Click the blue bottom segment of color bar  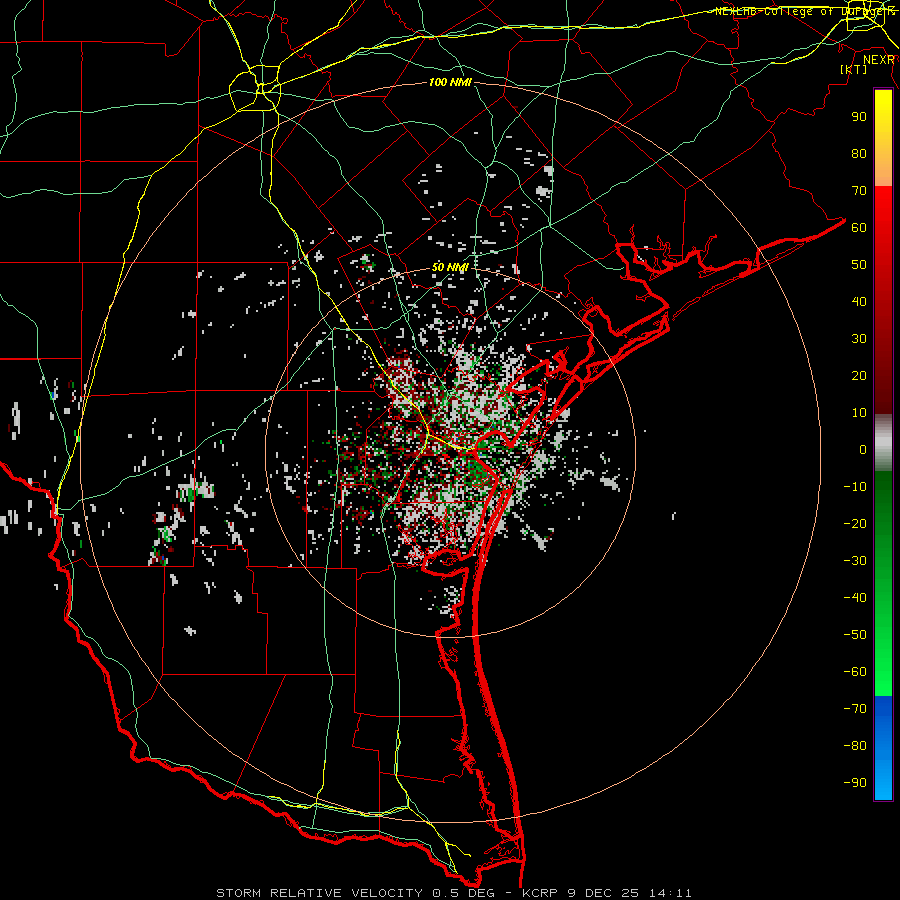click(x=883, y=748)
